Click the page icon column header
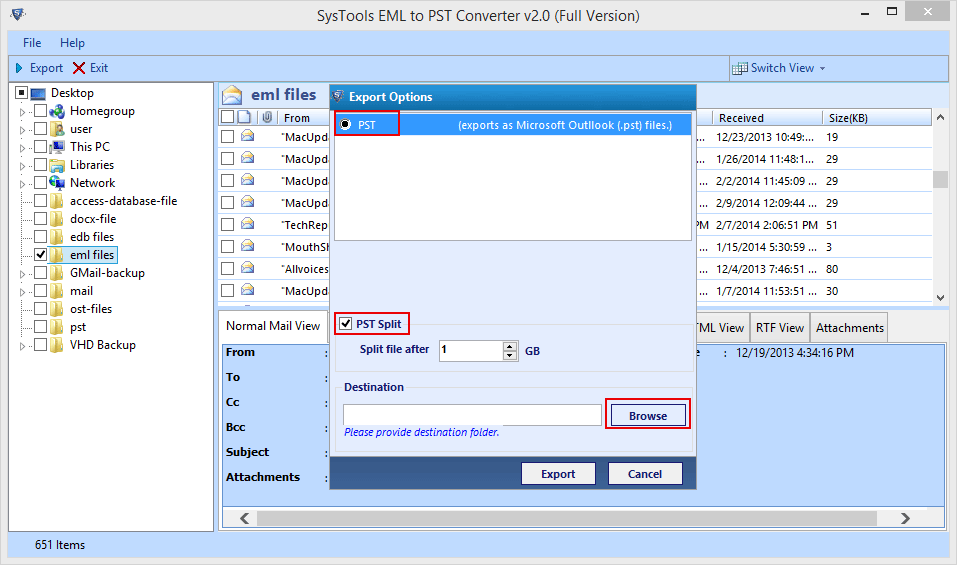Image resolution: width=957 pixels, height=565 pixels. [244, 117]
